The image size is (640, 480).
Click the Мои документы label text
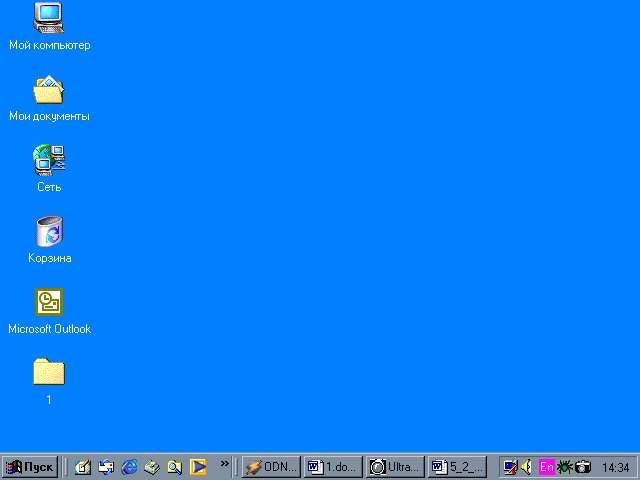[x=49, y=116]
